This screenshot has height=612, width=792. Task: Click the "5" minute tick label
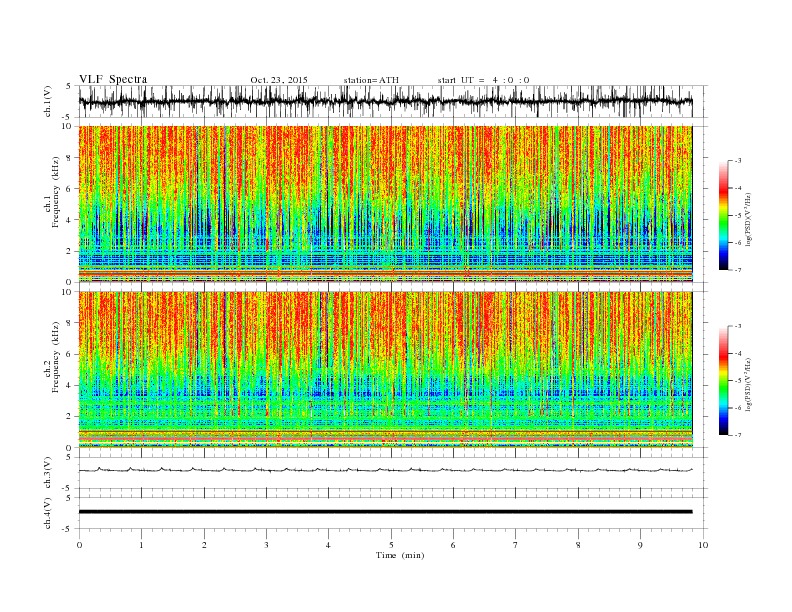(x=391, y=545)
